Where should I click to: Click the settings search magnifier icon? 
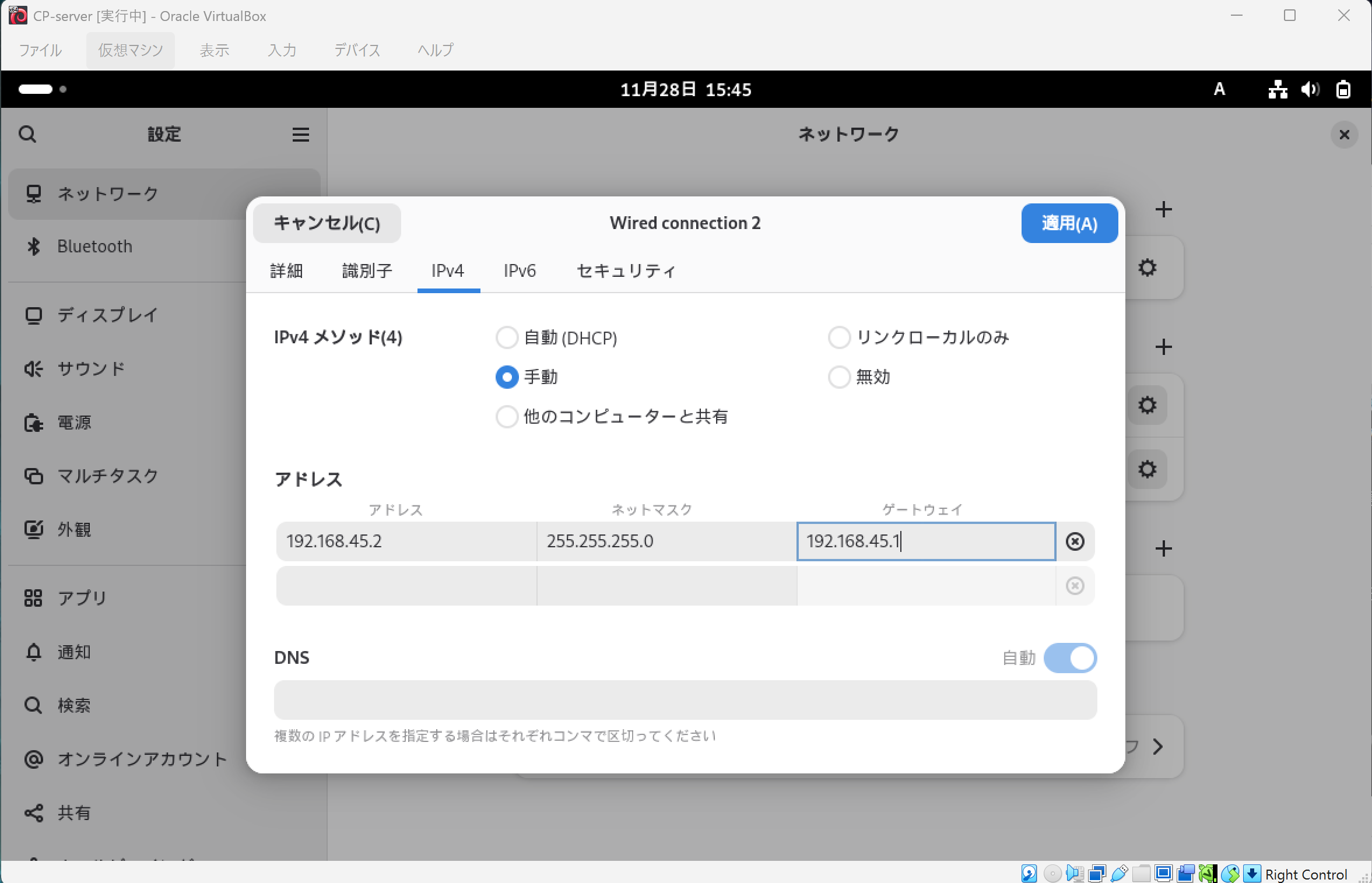[27, 135]
